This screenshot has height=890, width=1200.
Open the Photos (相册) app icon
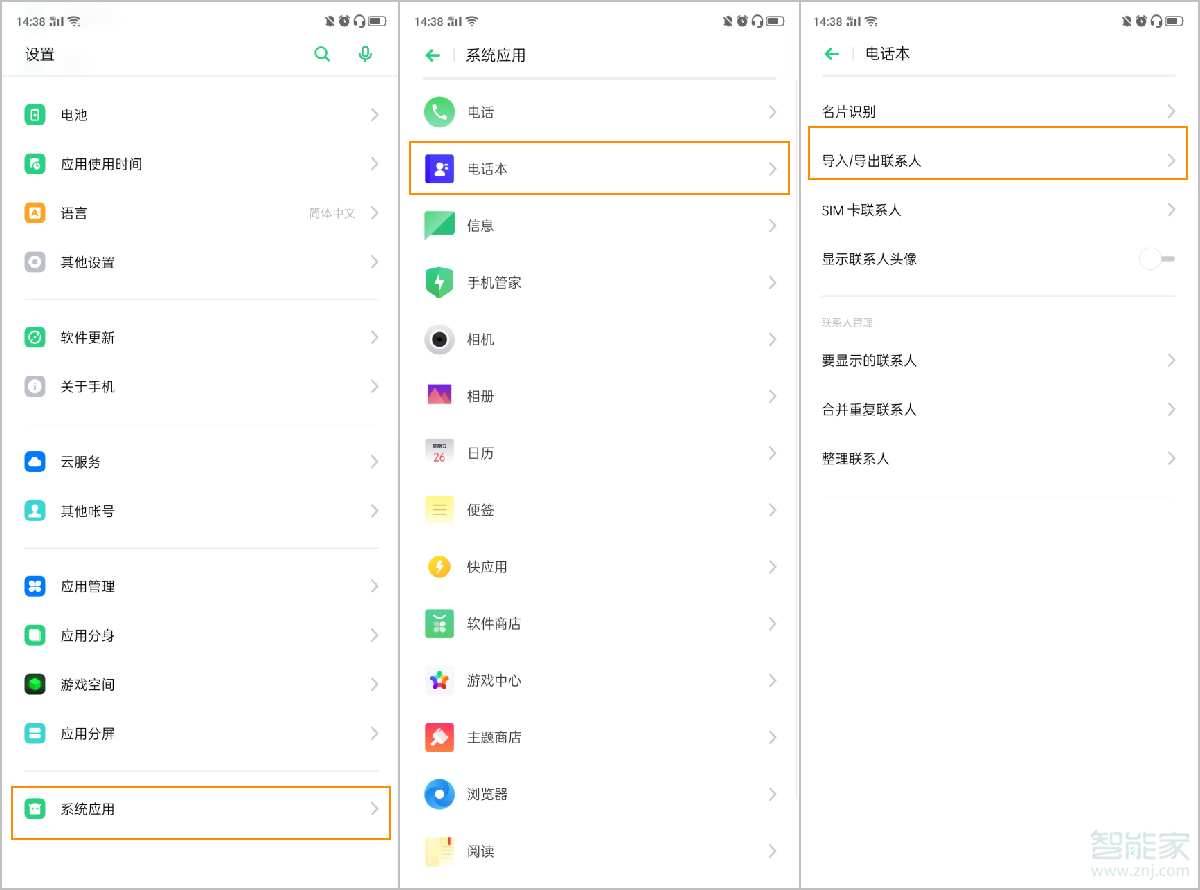[439, 395]
